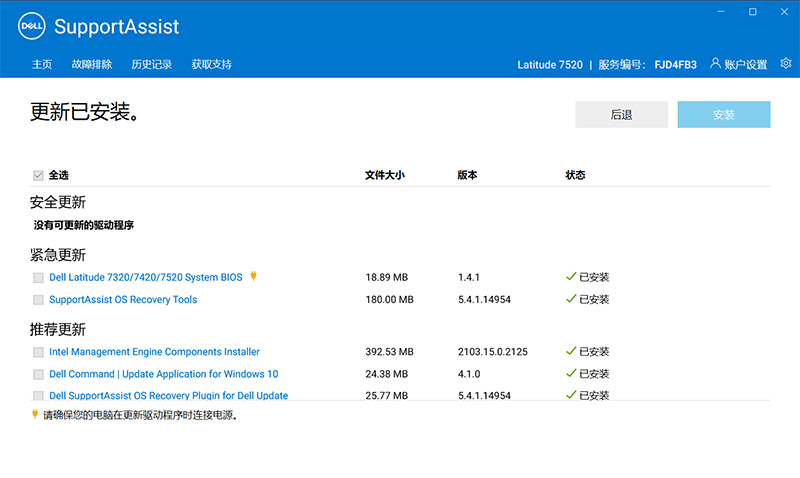800x478 pixels.
Task: Open Dell Command Update Application link
Action: (164, 374)
